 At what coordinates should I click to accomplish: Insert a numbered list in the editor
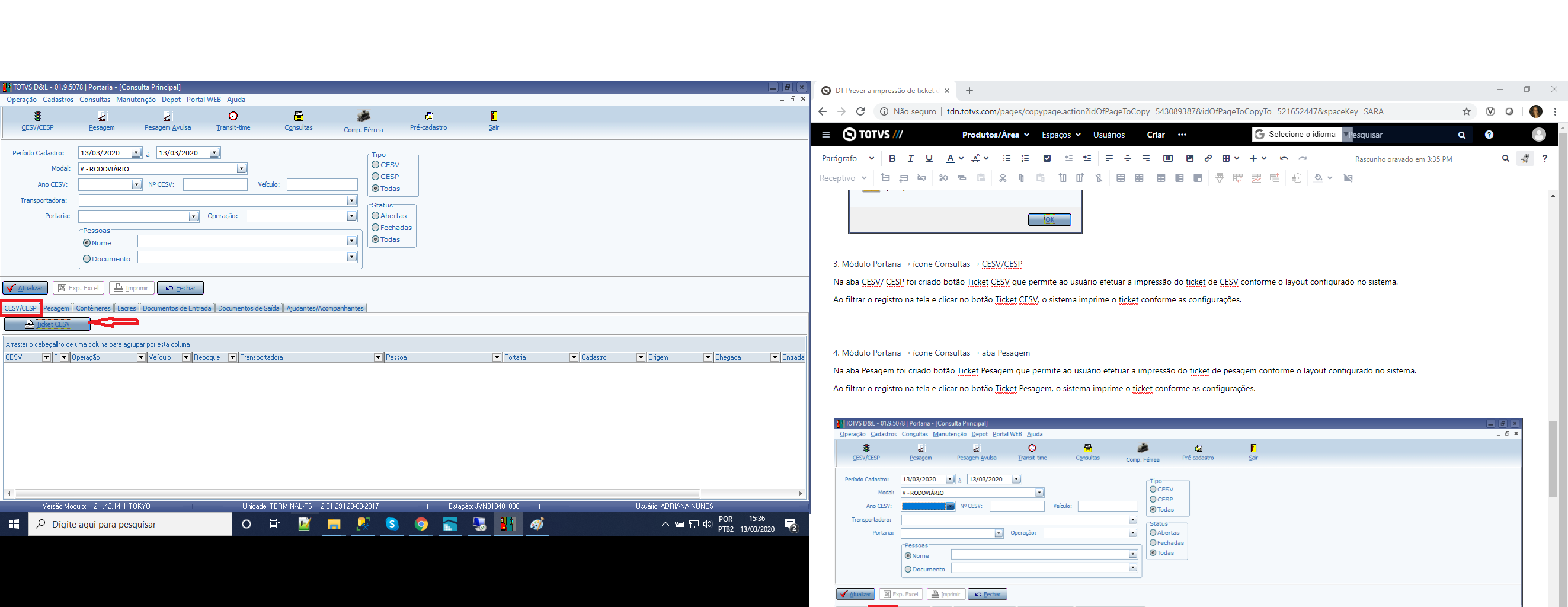(x=1025, y=159)
